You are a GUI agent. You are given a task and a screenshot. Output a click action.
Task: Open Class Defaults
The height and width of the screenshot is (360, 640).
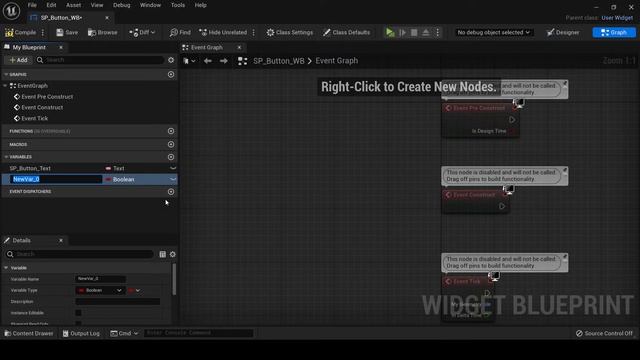[x=347, y=32]
